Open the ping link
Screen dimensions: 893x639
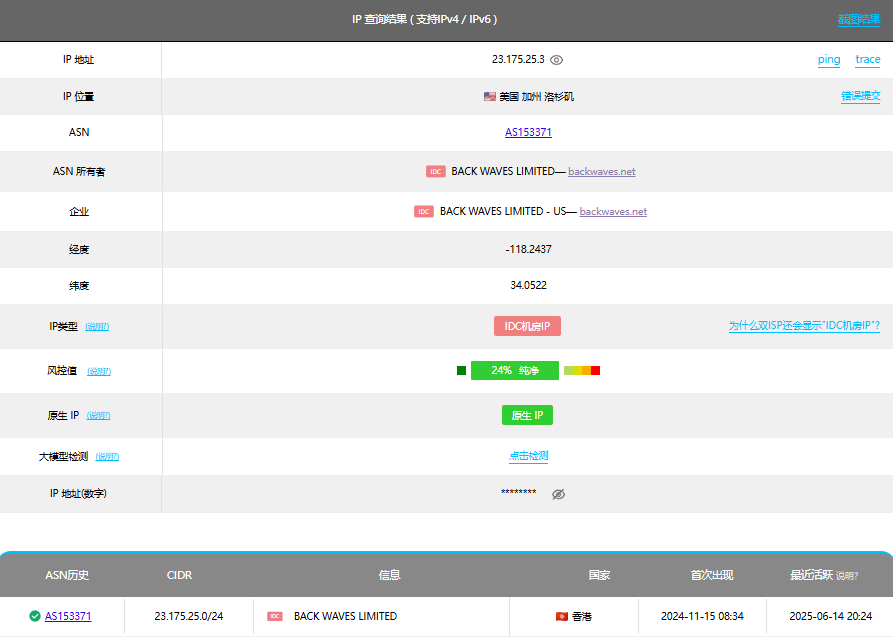(828, 60)
